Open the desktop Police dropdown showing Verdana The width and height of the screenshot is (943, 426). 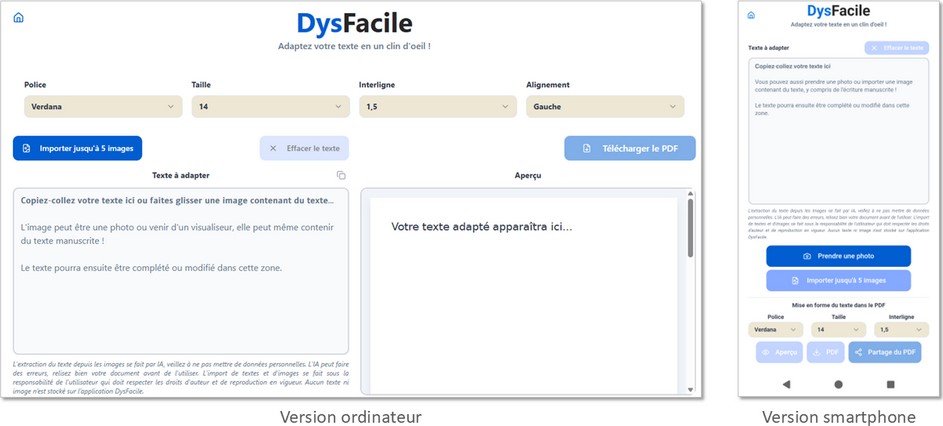click(x=103, y=106)
